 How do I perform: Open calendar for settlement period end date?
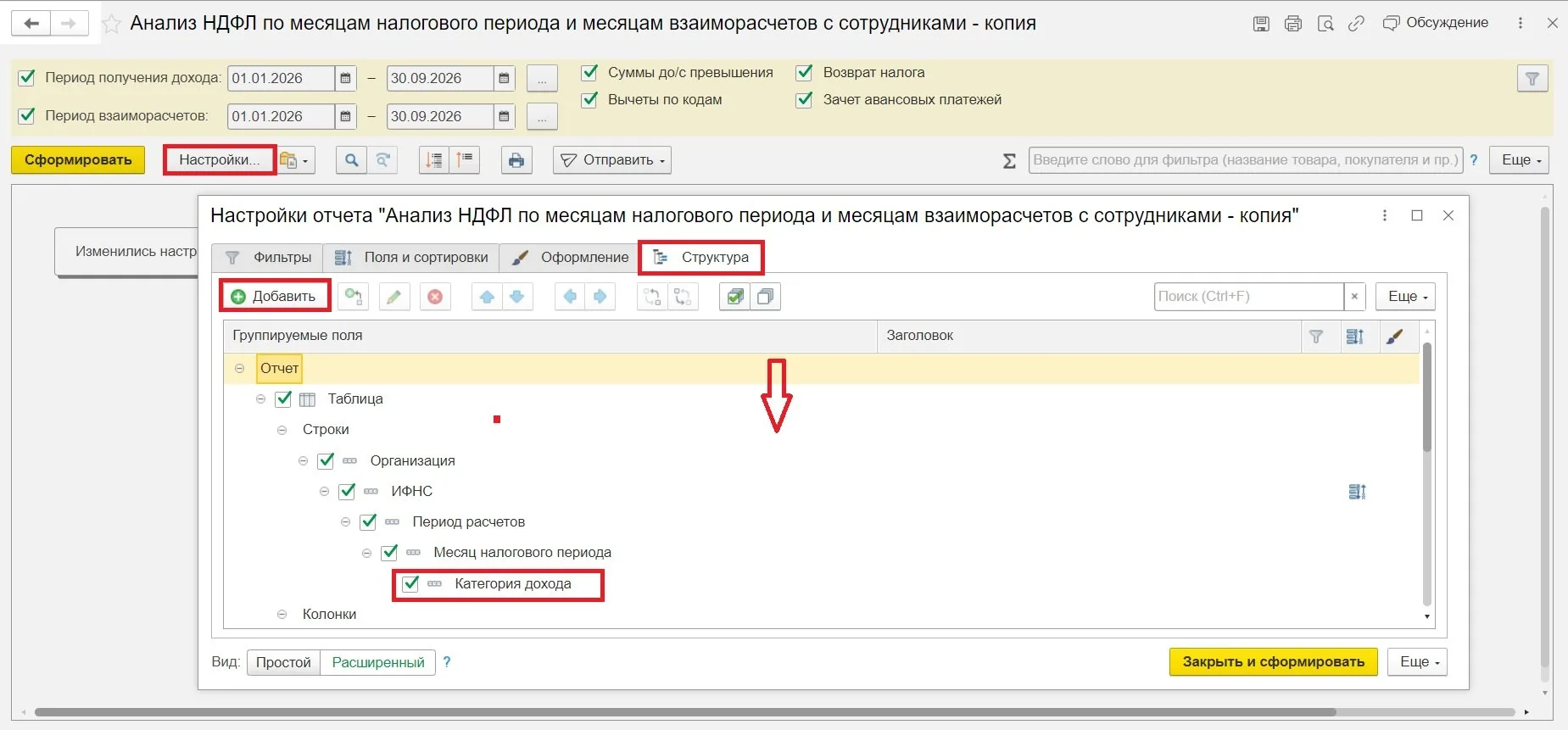click(504, 116)
